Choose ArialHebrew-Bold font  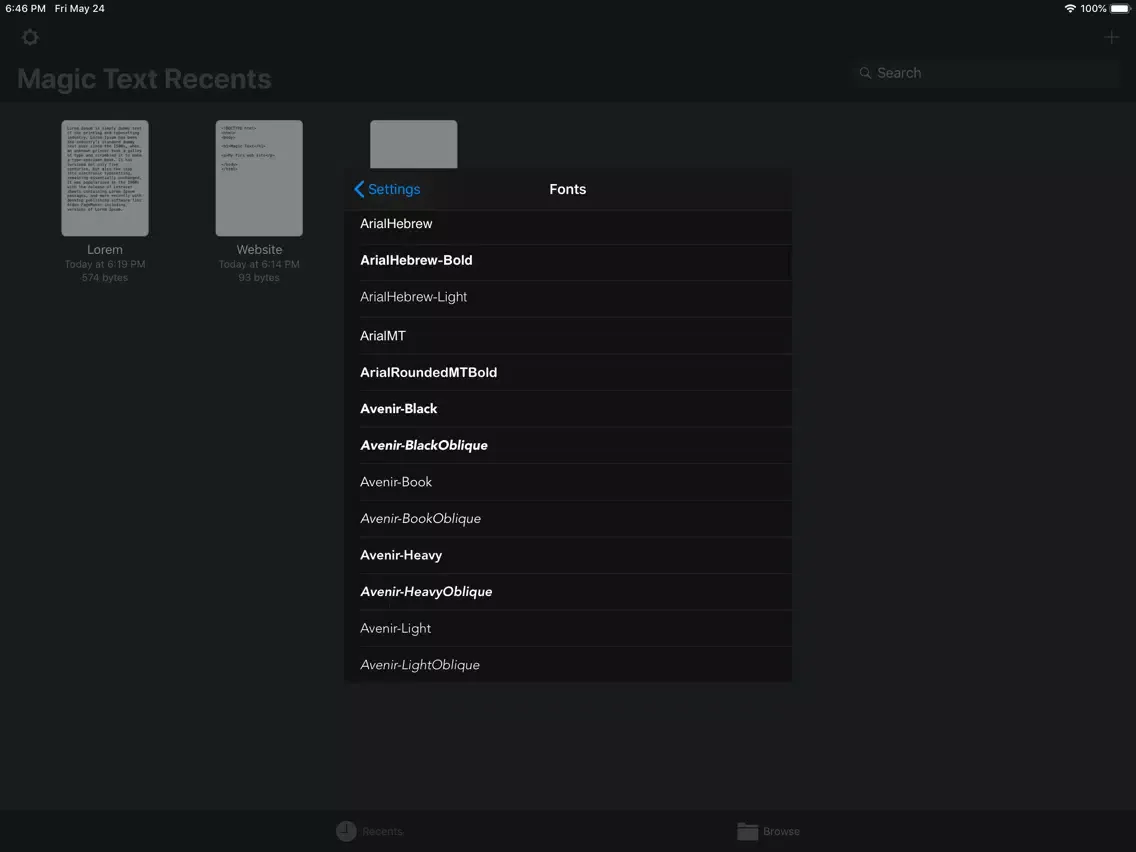[567, 260]
